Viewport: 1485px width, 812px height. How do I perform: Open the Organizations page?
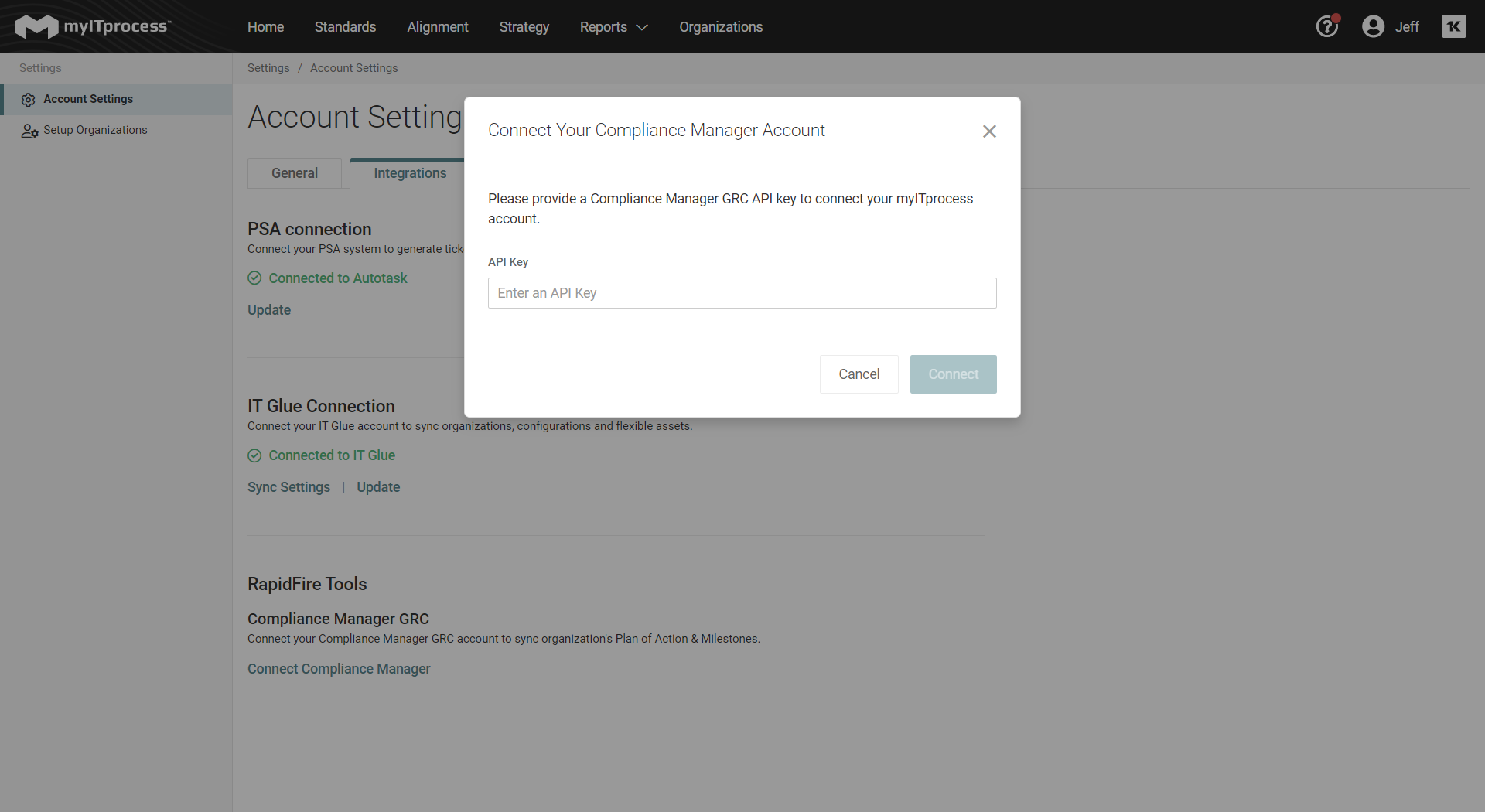tap(721, 27)
